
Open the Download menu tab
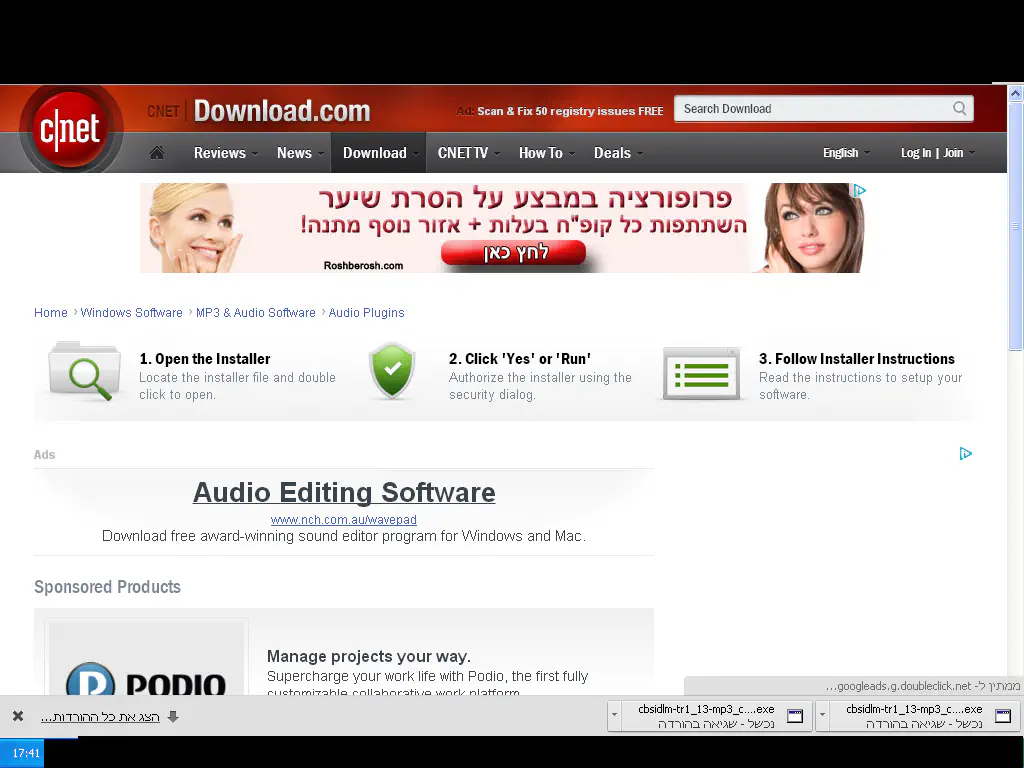[375, 153]
